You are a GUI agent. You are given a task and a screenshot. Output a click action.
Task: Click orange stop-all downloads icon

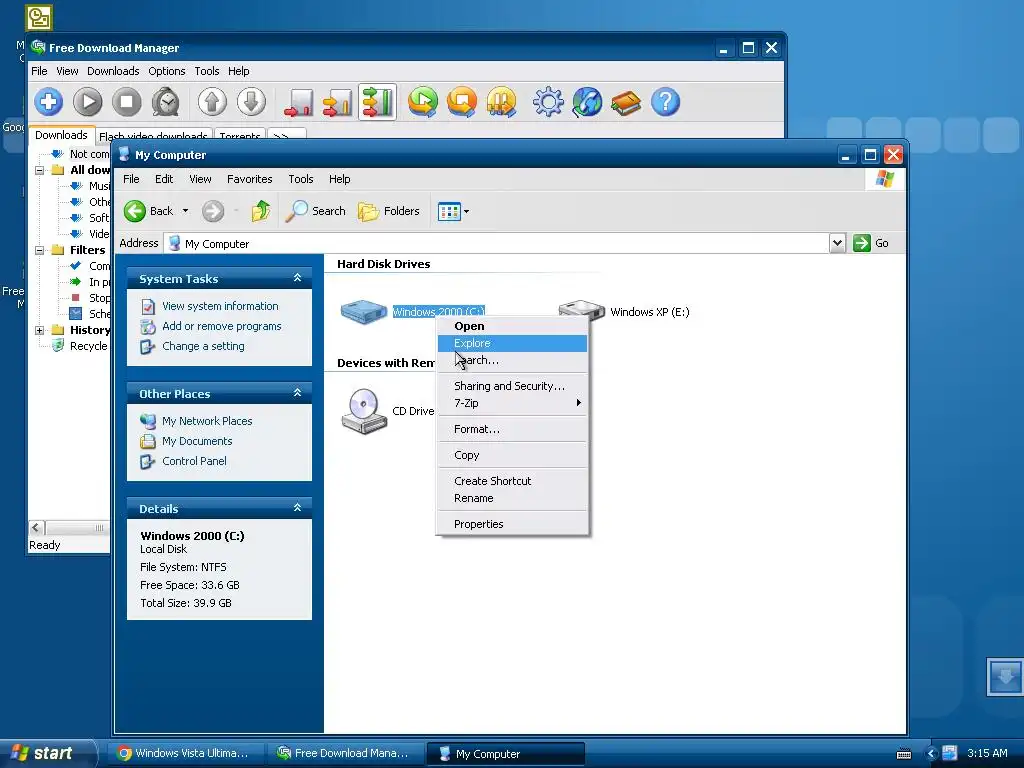coord(462,102)
